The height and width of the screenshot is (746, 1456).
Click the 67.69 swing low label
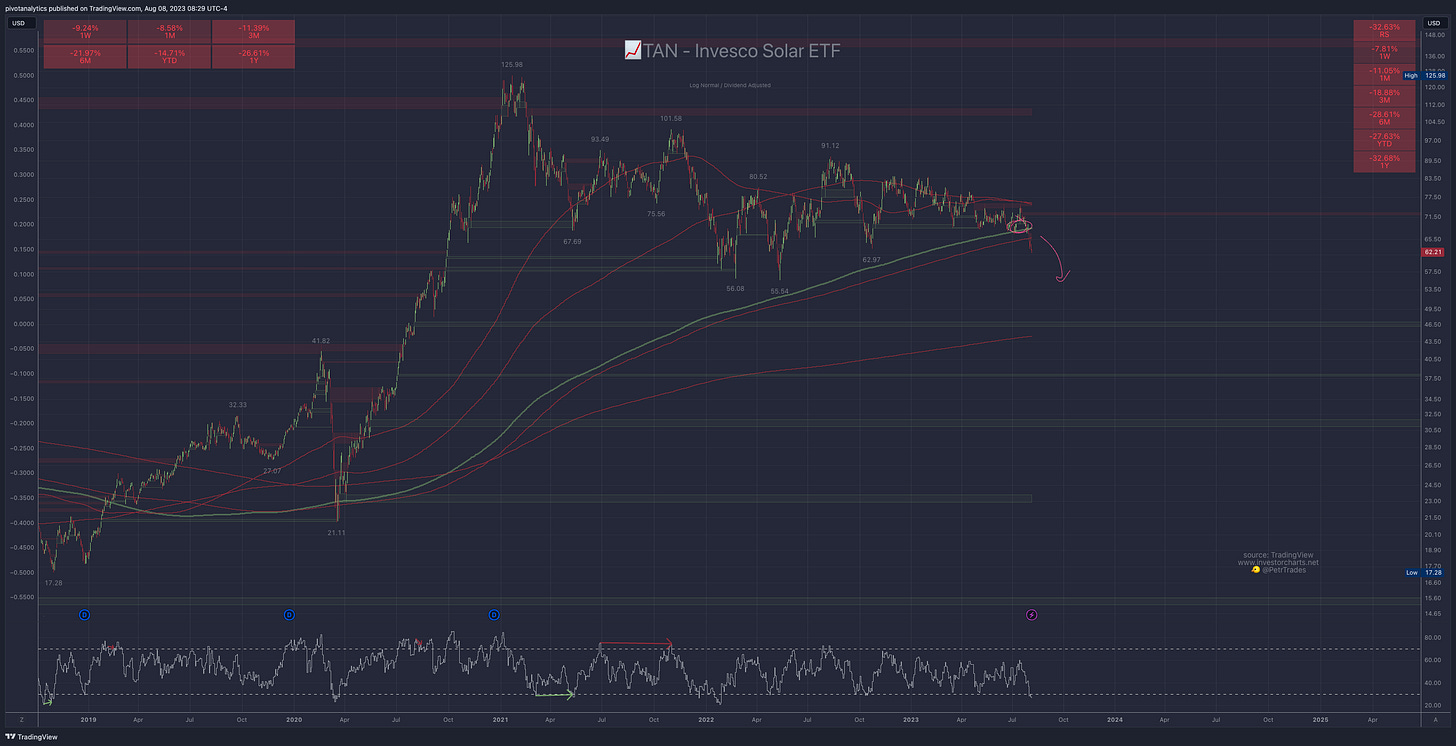573,241
